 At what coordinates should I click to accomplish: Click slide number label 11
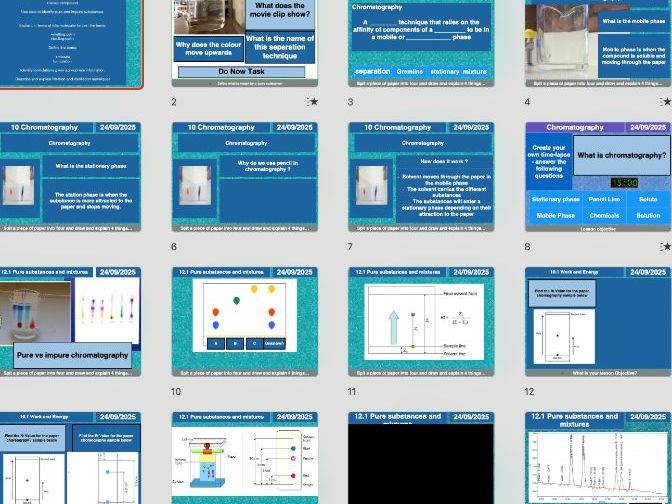pos(352,391)
